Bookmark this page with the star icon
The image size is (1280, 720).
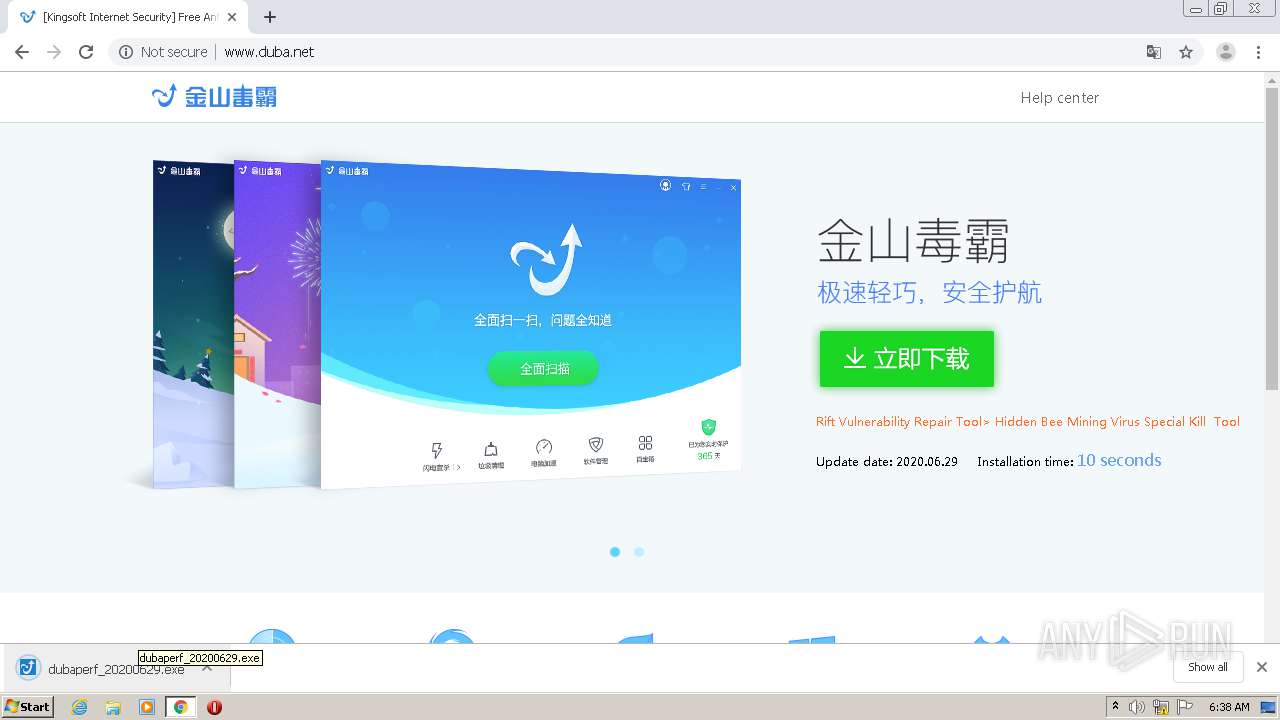[x=1186, y=52]
